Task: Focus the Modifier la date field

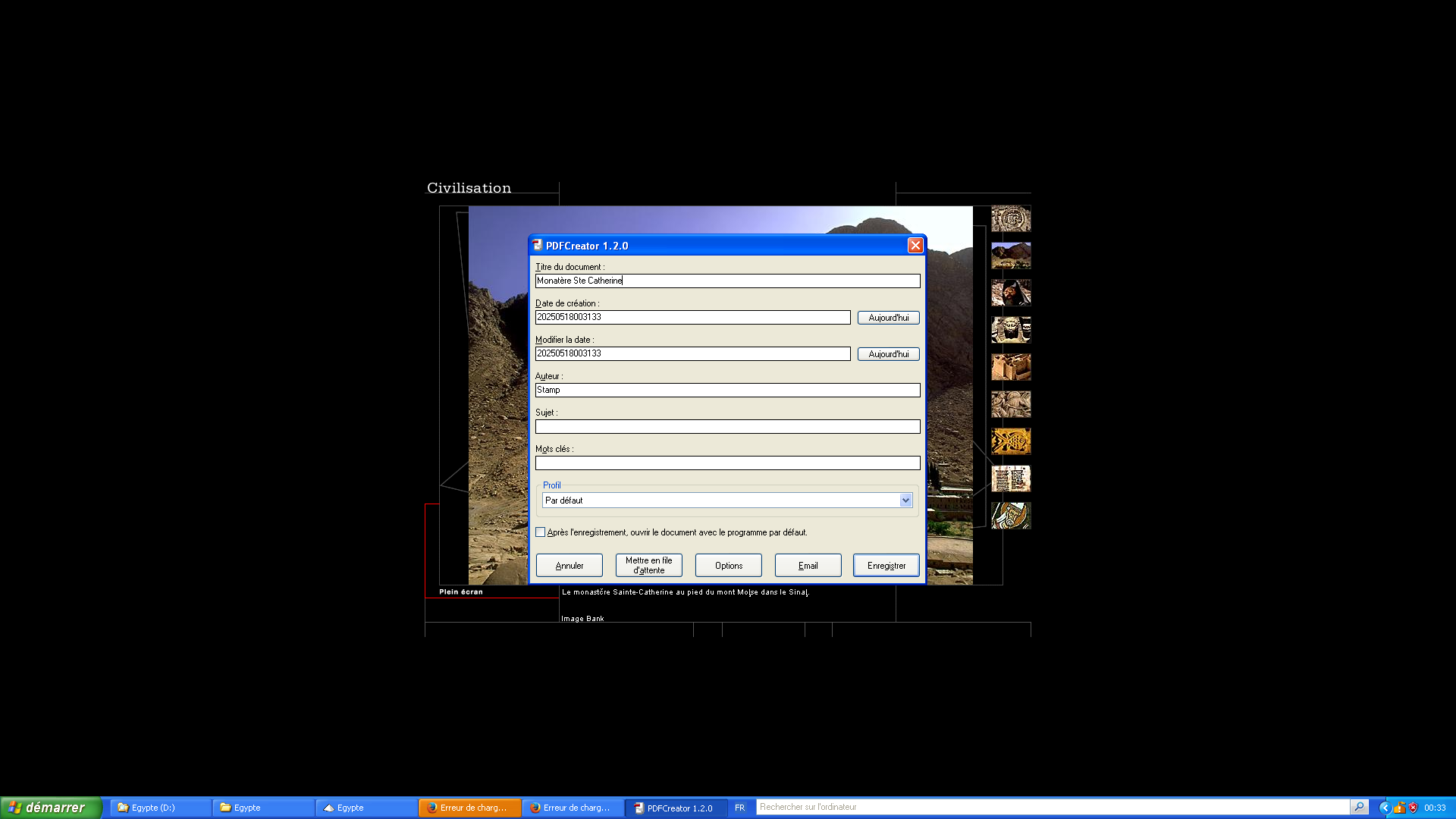Action: point(693,354)
